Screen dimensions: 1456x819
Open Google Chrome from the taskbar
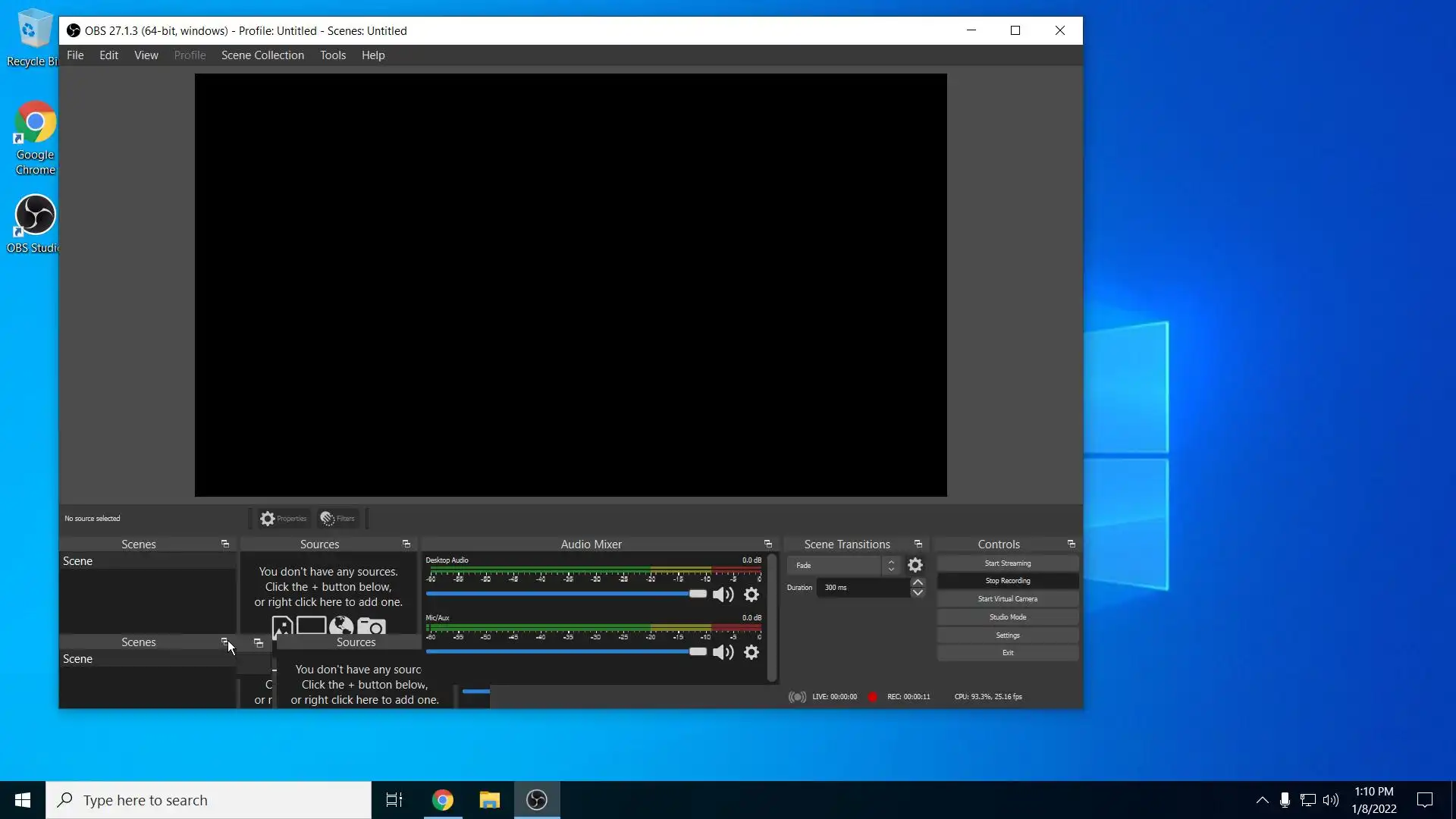[x=443, y=800]
